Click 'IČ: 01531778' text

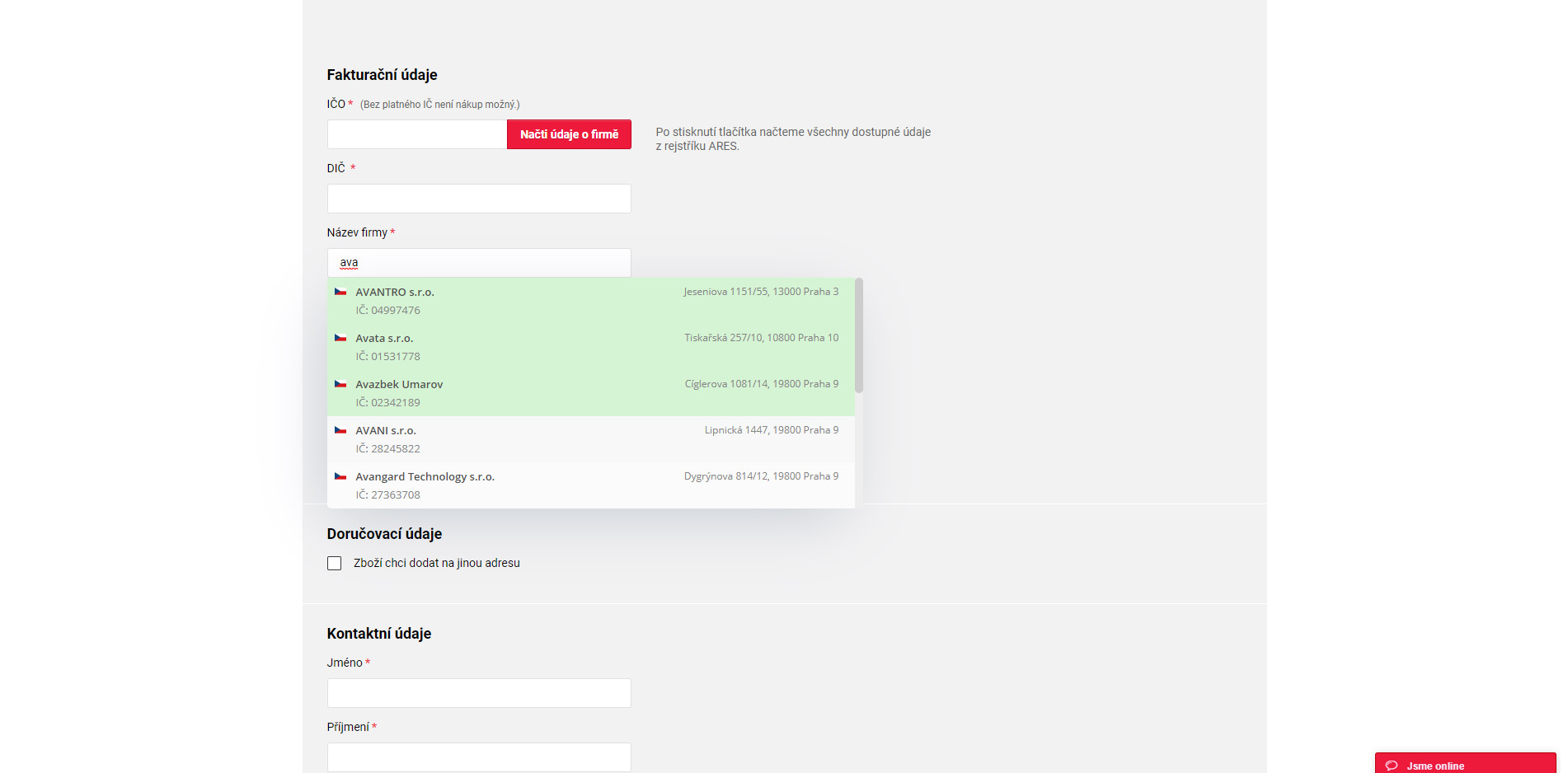387,357
